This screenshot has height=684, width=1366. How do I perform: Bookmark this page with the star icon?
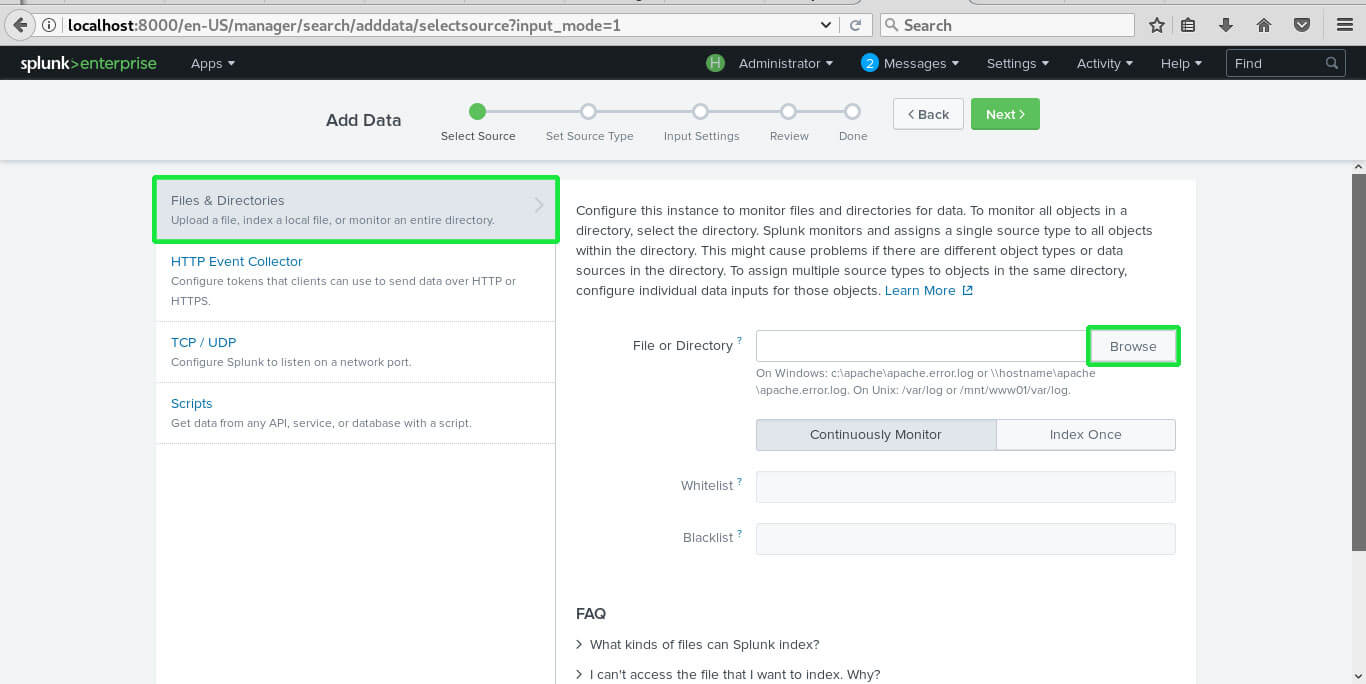[1157, 25]
